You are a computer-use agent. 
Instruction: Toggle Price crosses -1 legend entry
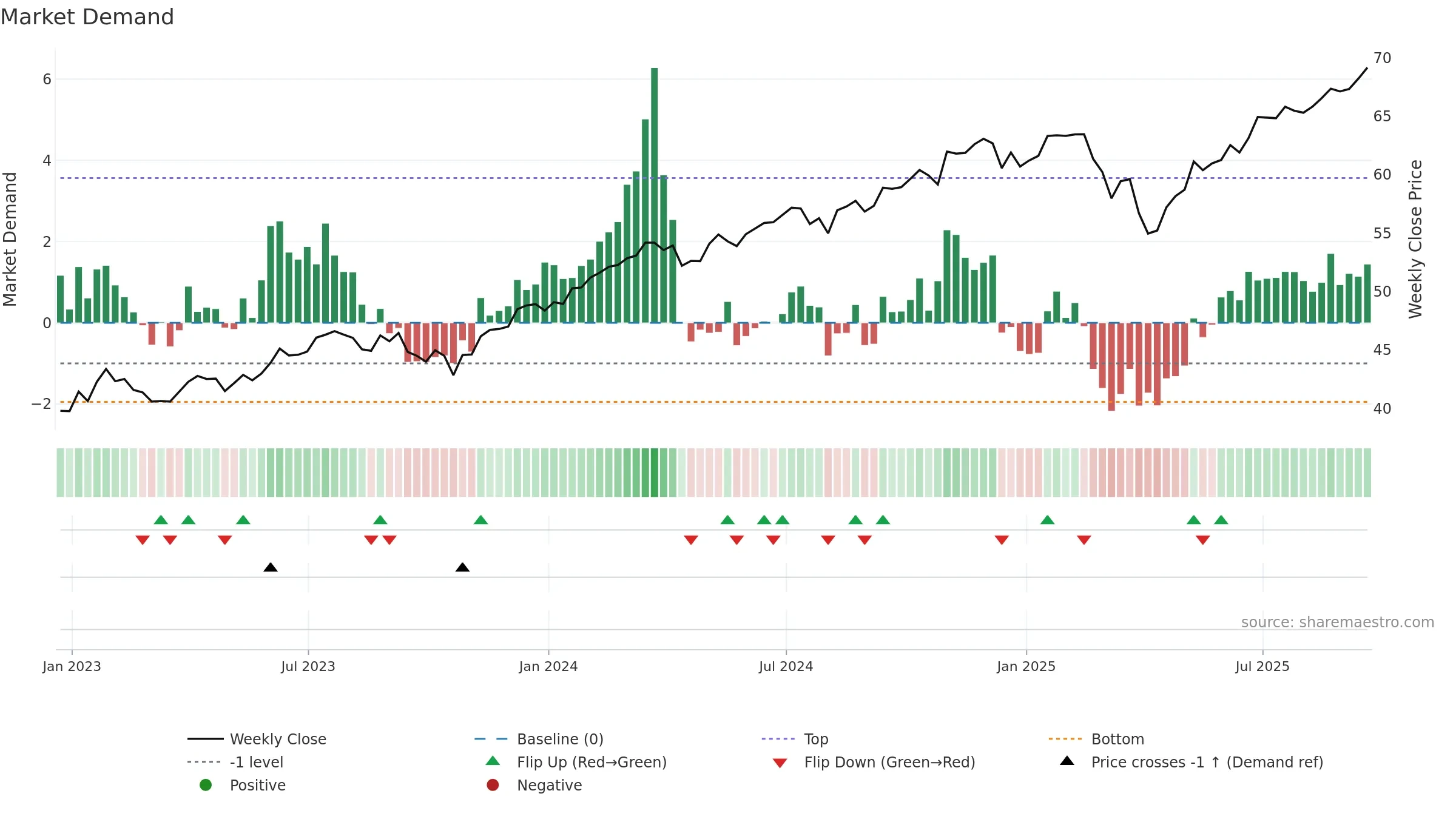(x=1191, y=762)
